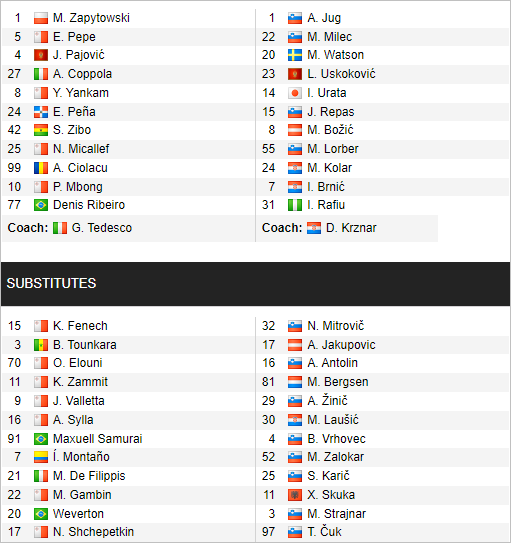Open player L. Uskoković
Viewport: 511px width, 543px height.
[341, 74]
